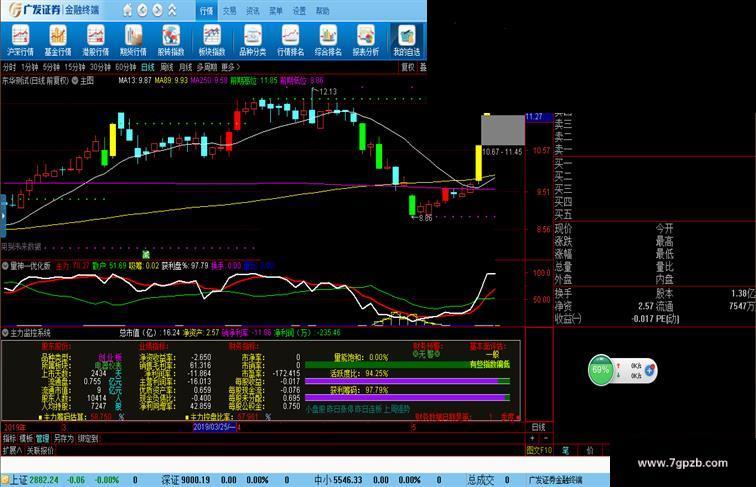Image resolution: width=756 pixels, height=487 pixels.
Task: Switch to 月线 monthly chart
Action: click(186, 68)
